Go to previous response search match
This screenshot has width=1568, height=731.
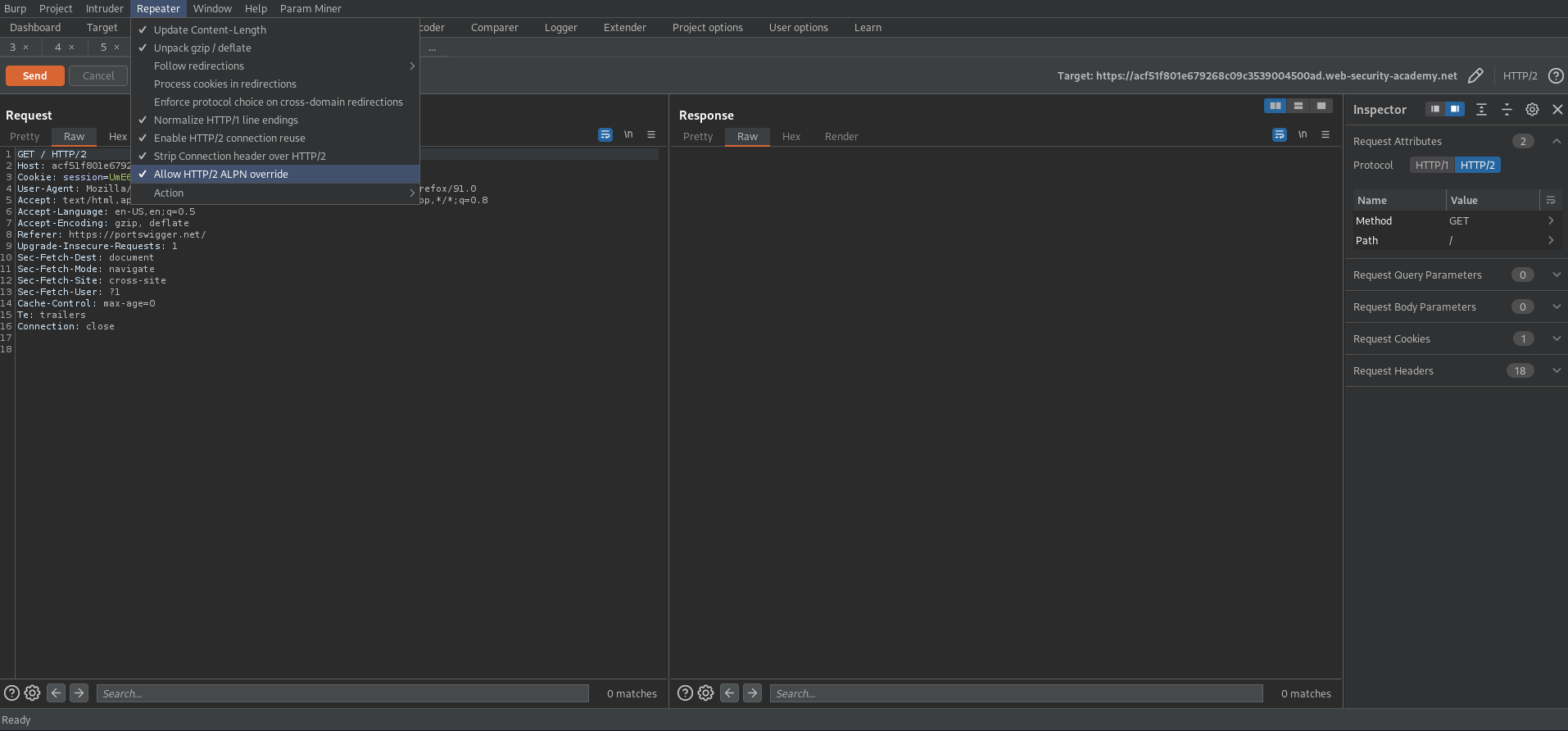coord(729,693)
